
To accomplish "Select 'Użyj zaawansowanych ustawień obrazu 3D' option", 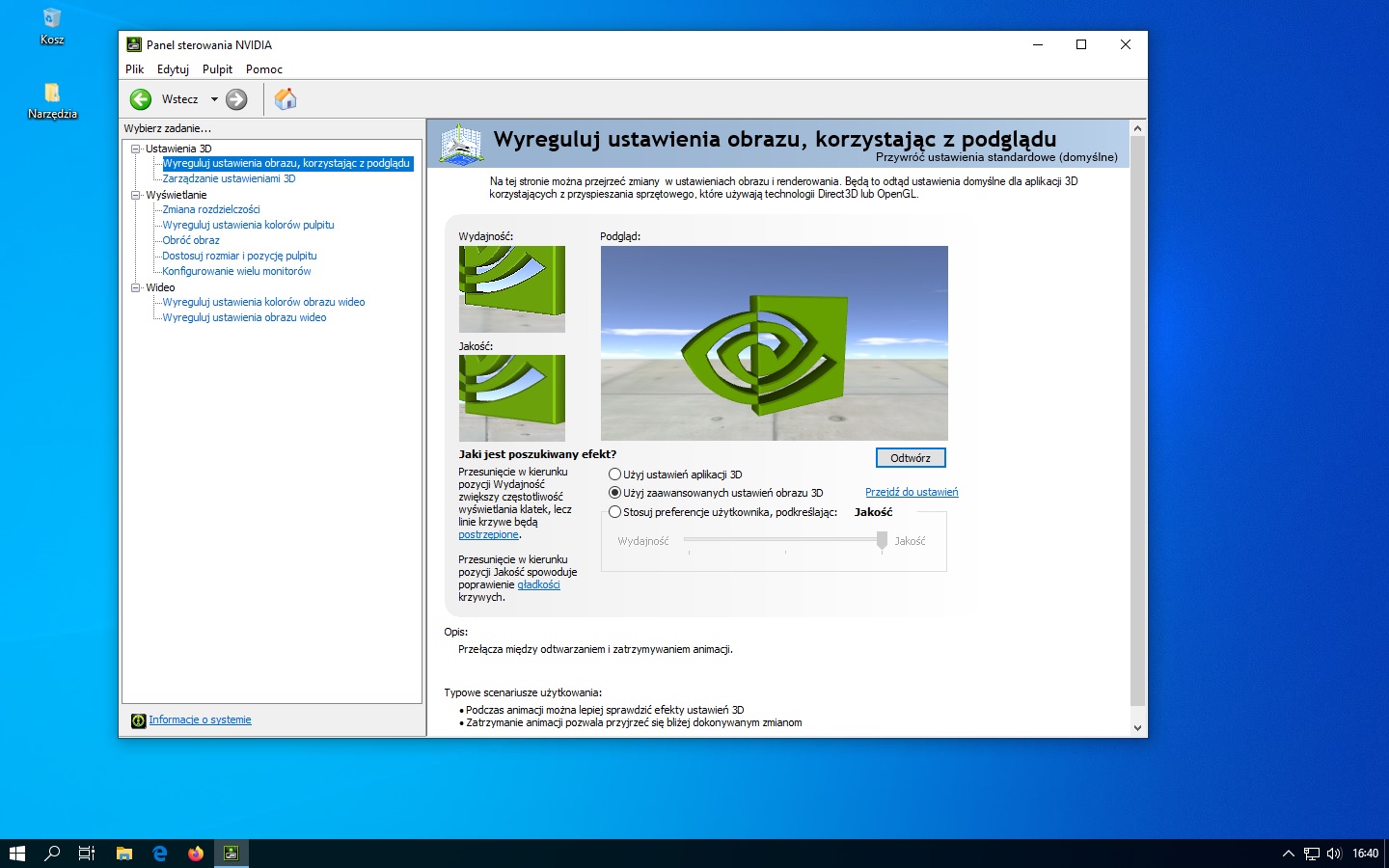I will 614,493.
